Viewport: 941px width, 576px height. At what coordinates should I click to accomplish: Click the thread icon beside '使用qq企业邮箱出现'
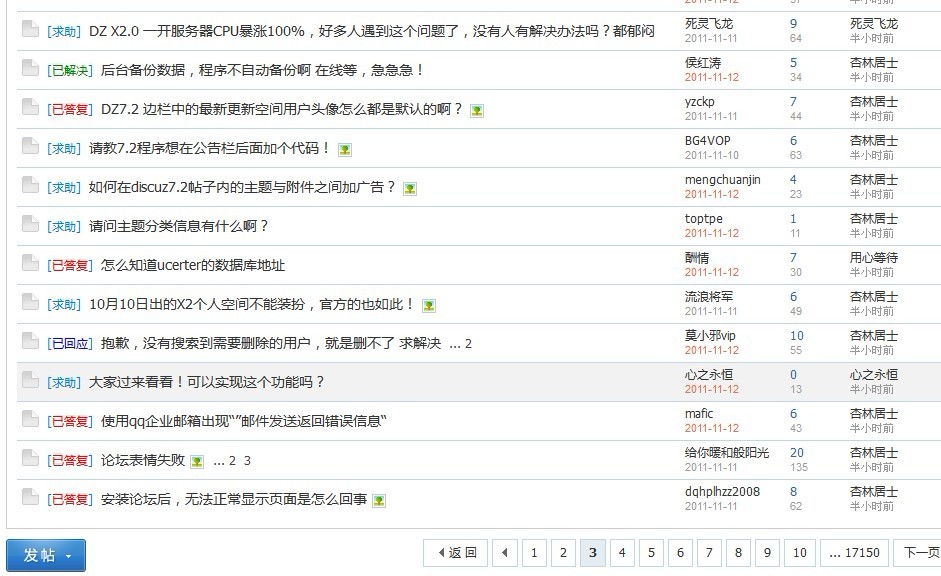[30, 419]
